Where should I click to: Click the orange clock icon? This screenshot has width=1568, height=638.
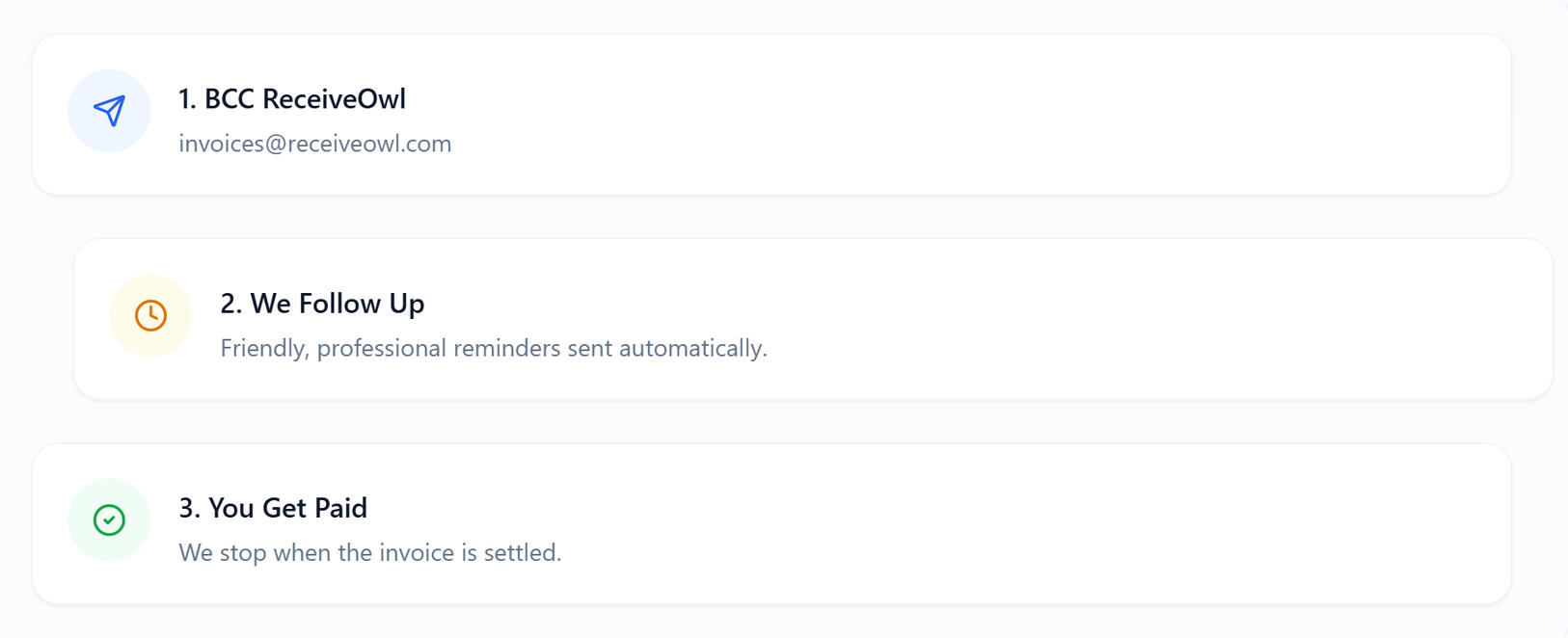pyautogui.click(x=150, y=315)
